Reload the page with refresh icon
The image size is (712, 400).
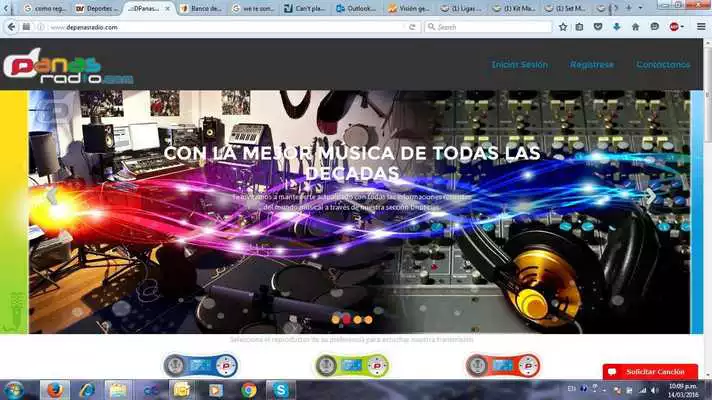pos(412,27)
